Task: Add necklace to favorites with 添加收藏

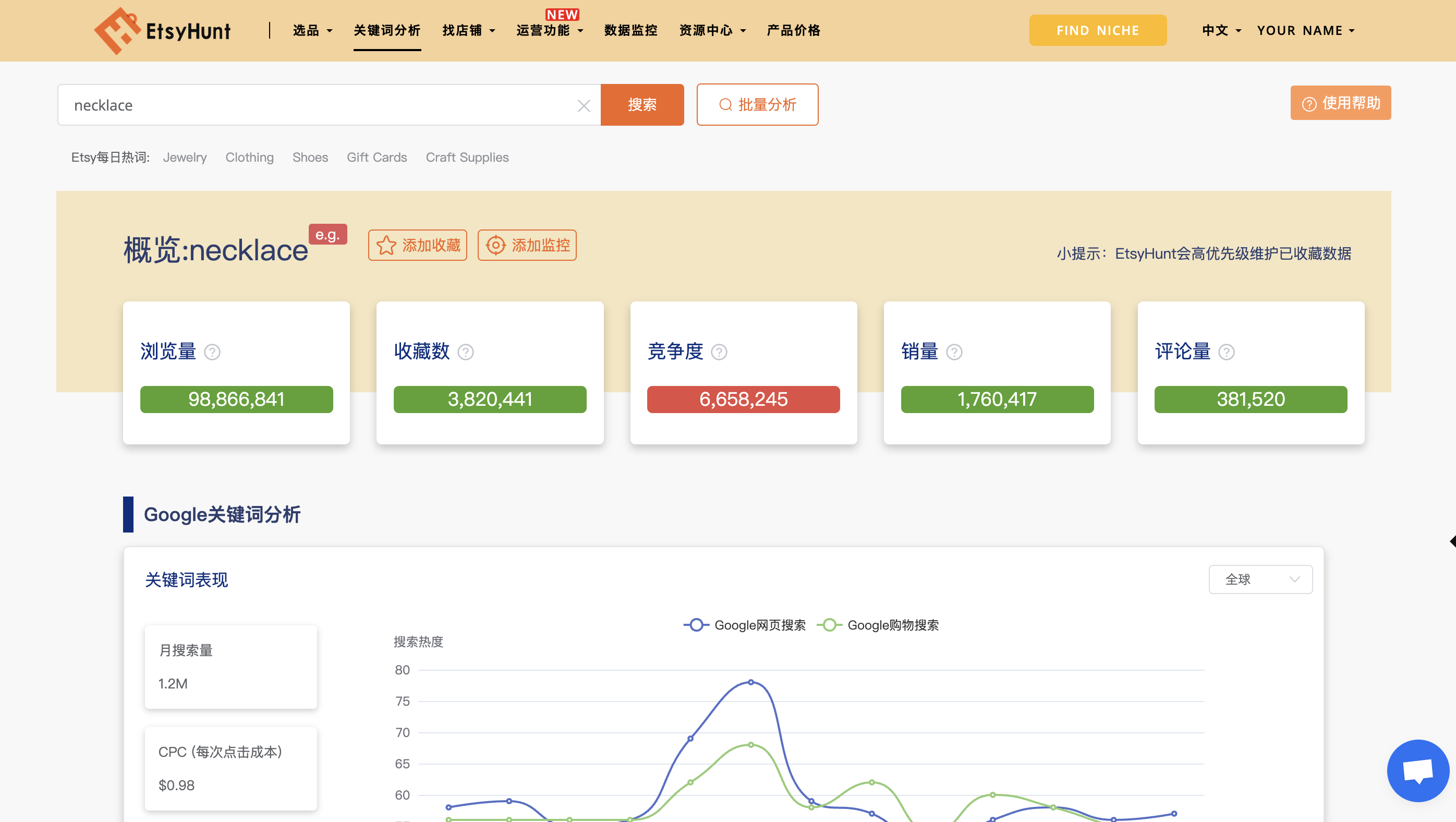Action: 418,245
